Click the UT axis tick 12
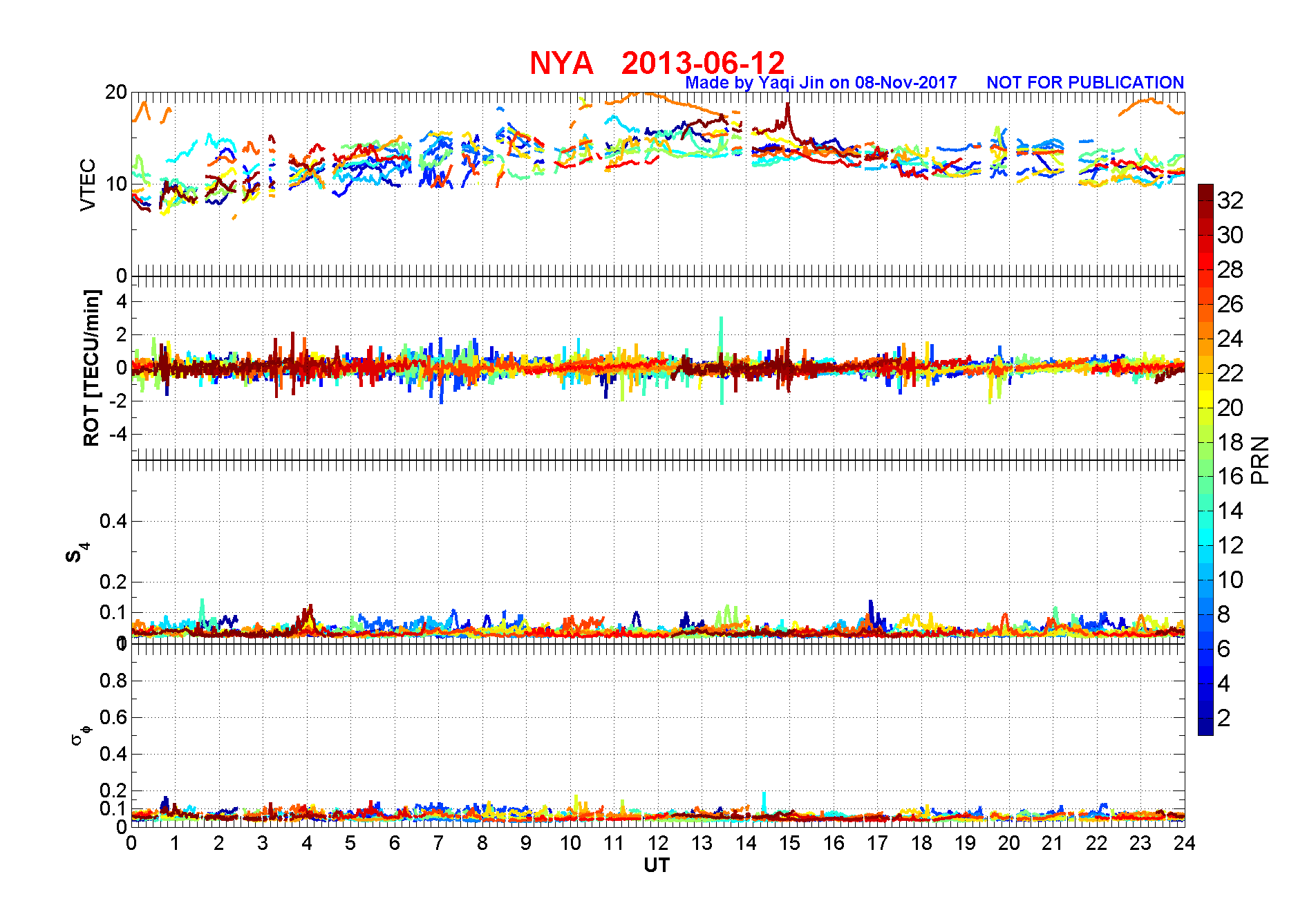 point(658,843)
